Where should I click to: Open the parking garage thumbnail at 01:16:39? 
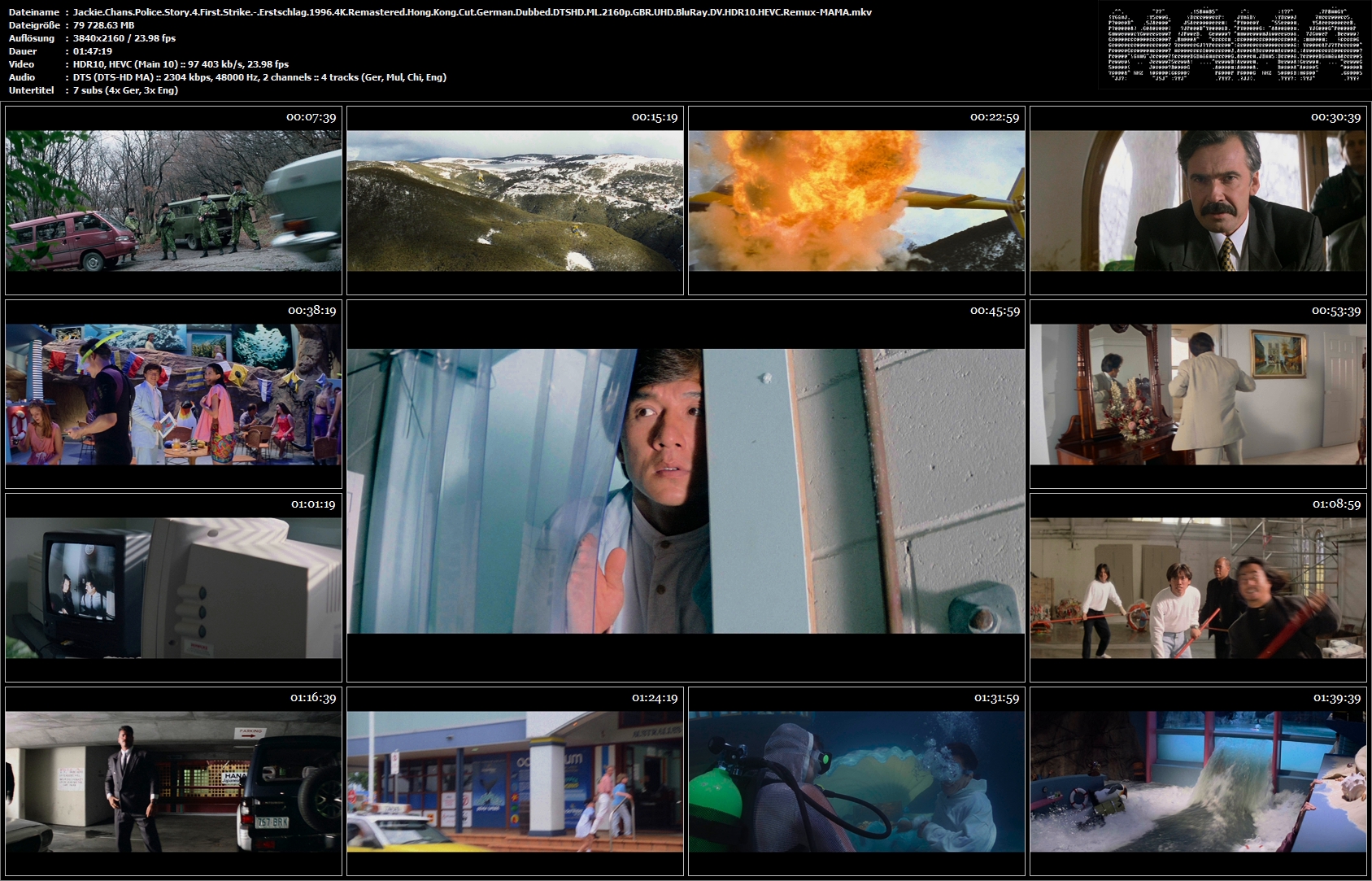click(173, 781)
